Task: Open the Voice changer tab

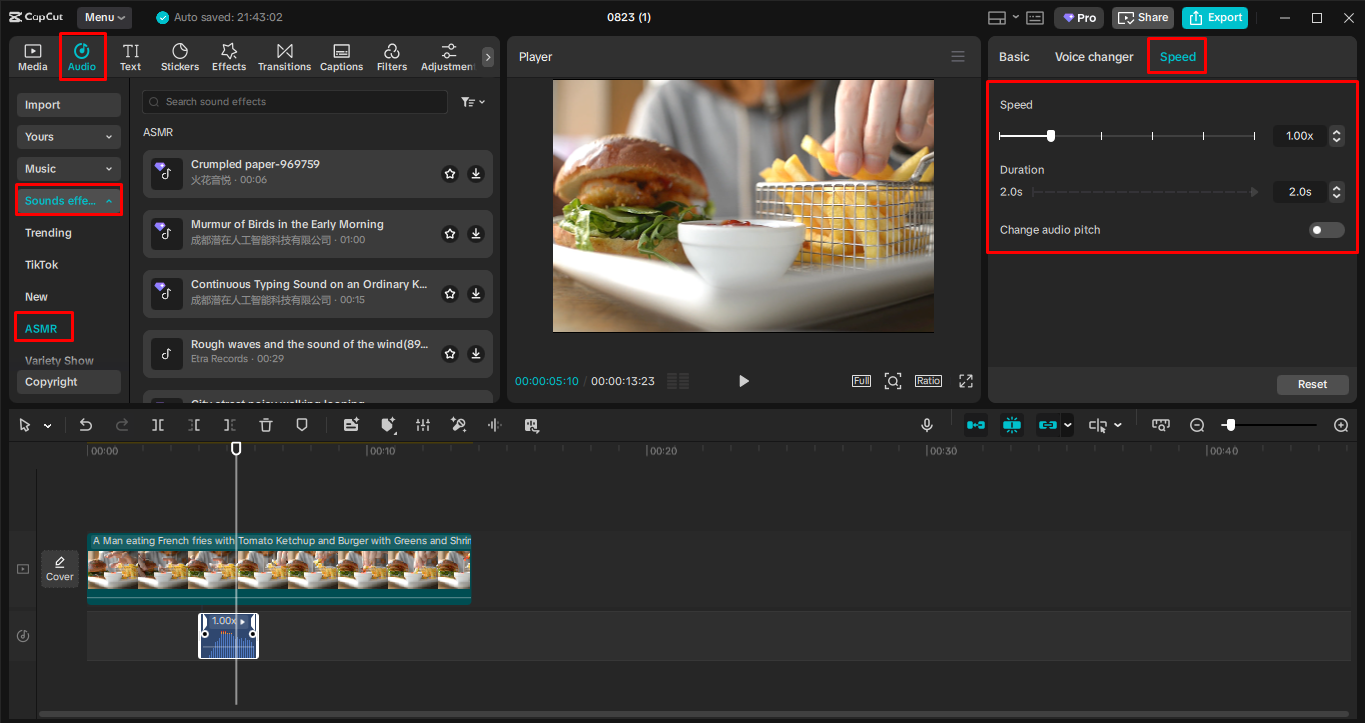Action: 1094,57
